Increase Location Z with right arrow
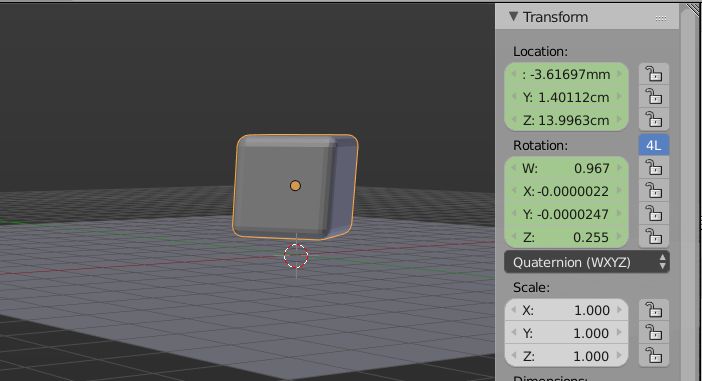 pyautogui.click(x=620, y=119)
